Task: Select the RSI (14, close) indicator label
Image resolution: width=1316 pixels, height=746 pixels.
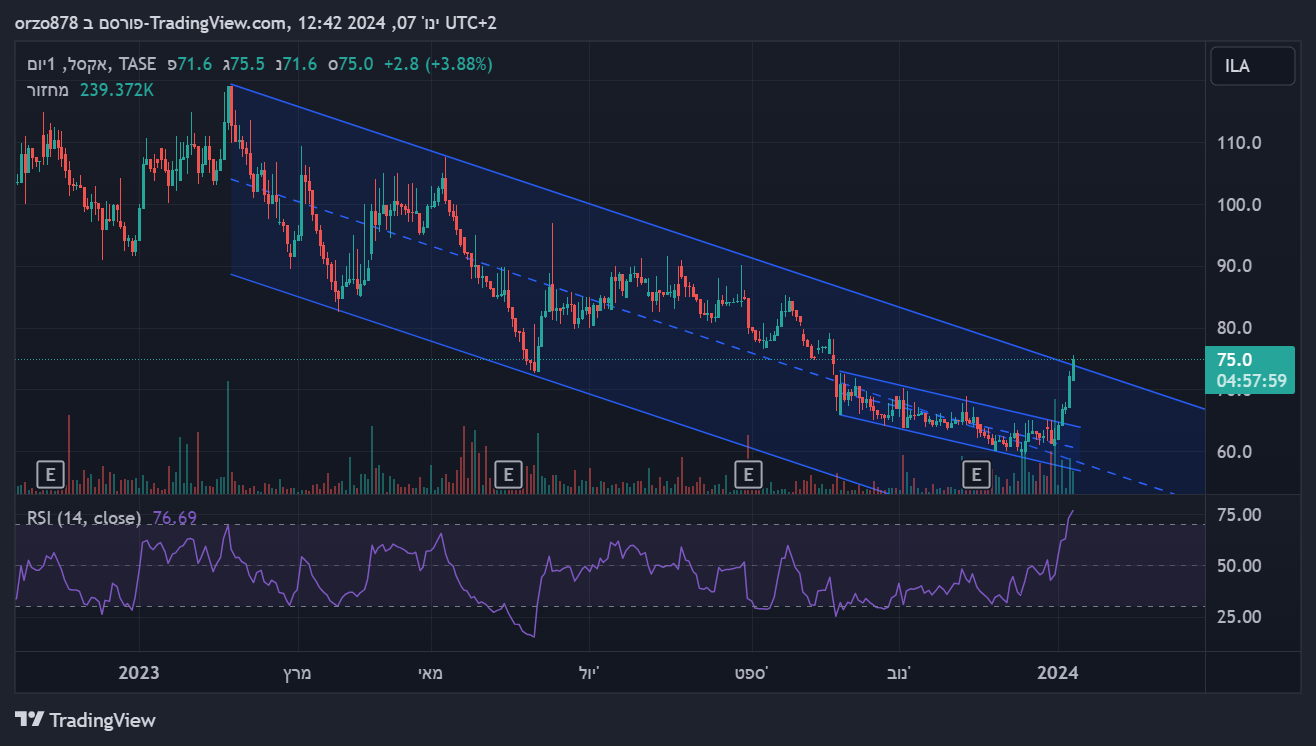Action: click(84, 518)
